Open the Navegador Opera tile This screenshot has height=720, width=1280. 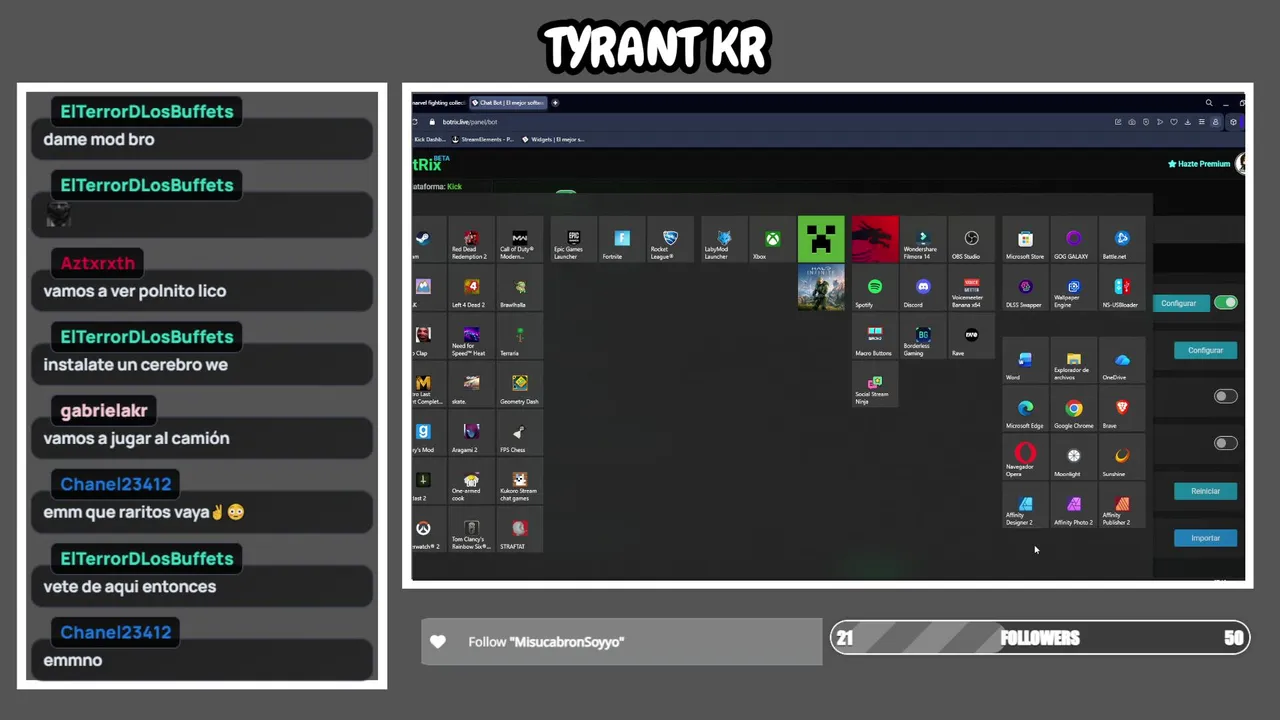1025,457
